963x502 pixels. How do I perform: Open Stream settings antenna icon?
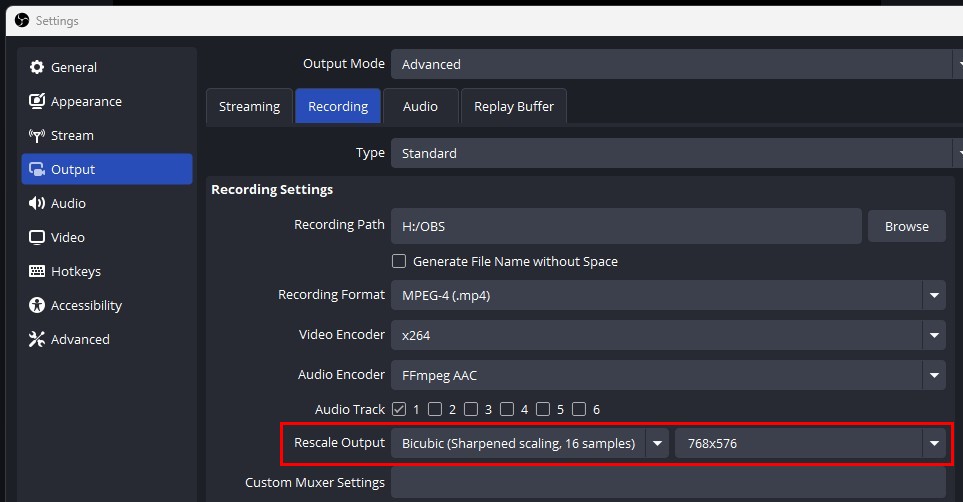(37, 135)
